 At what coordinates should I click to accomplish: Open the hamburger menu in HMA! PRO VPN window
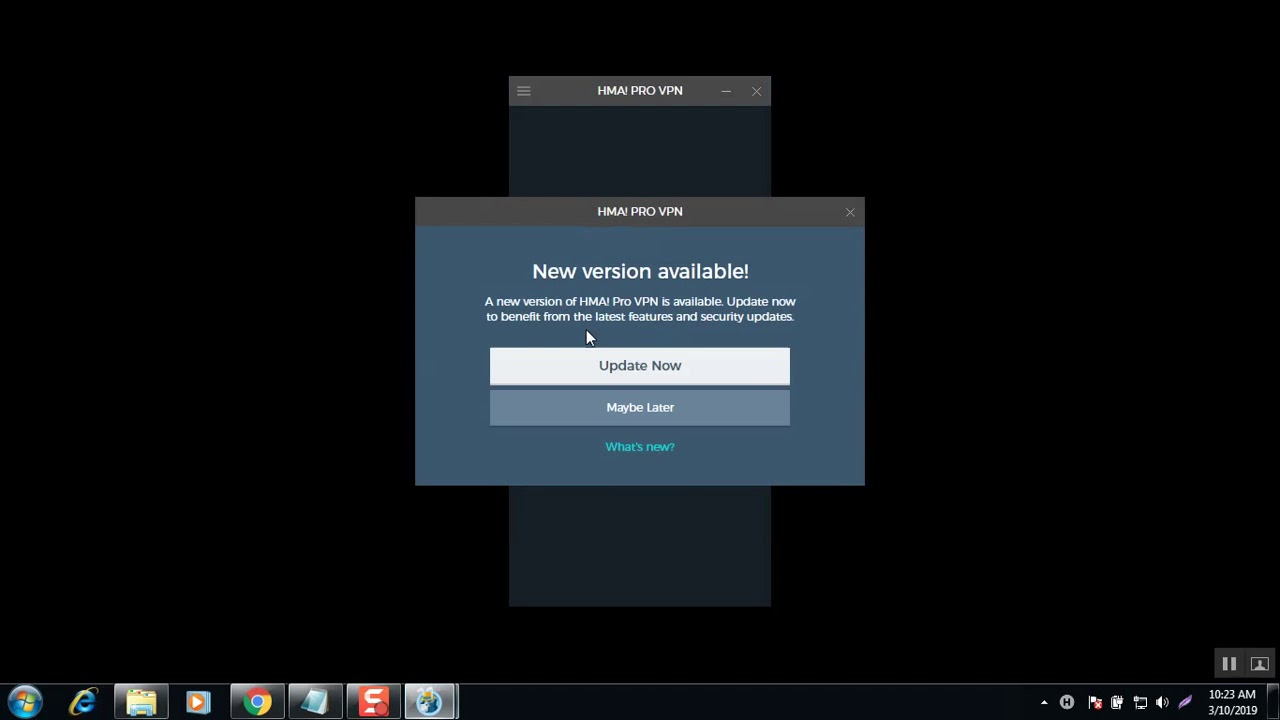523,91
